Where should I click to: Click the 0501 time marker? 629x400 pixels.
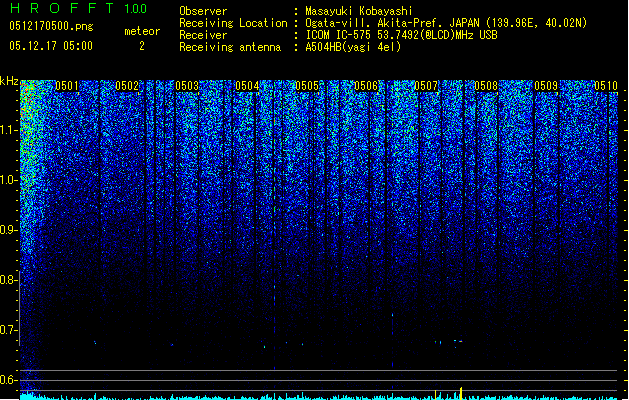(67, 86)
